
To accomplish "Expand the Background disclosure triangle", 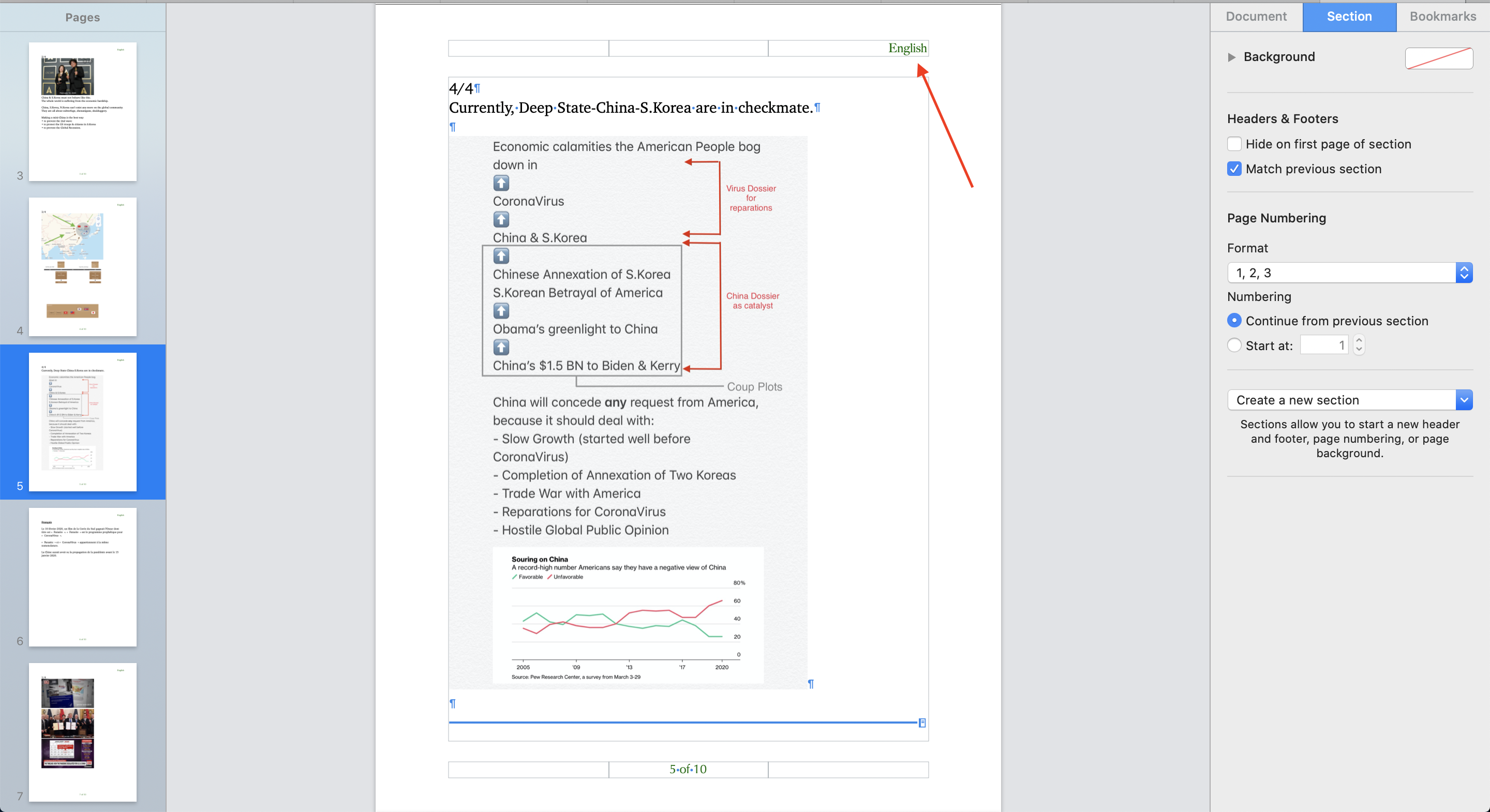I will pyautogui.click(x=1231, y=57).
